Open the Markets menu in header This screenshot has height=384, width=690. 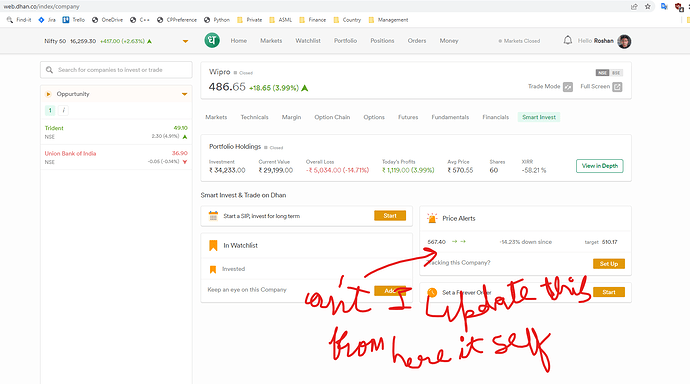(x=271, y=41)
